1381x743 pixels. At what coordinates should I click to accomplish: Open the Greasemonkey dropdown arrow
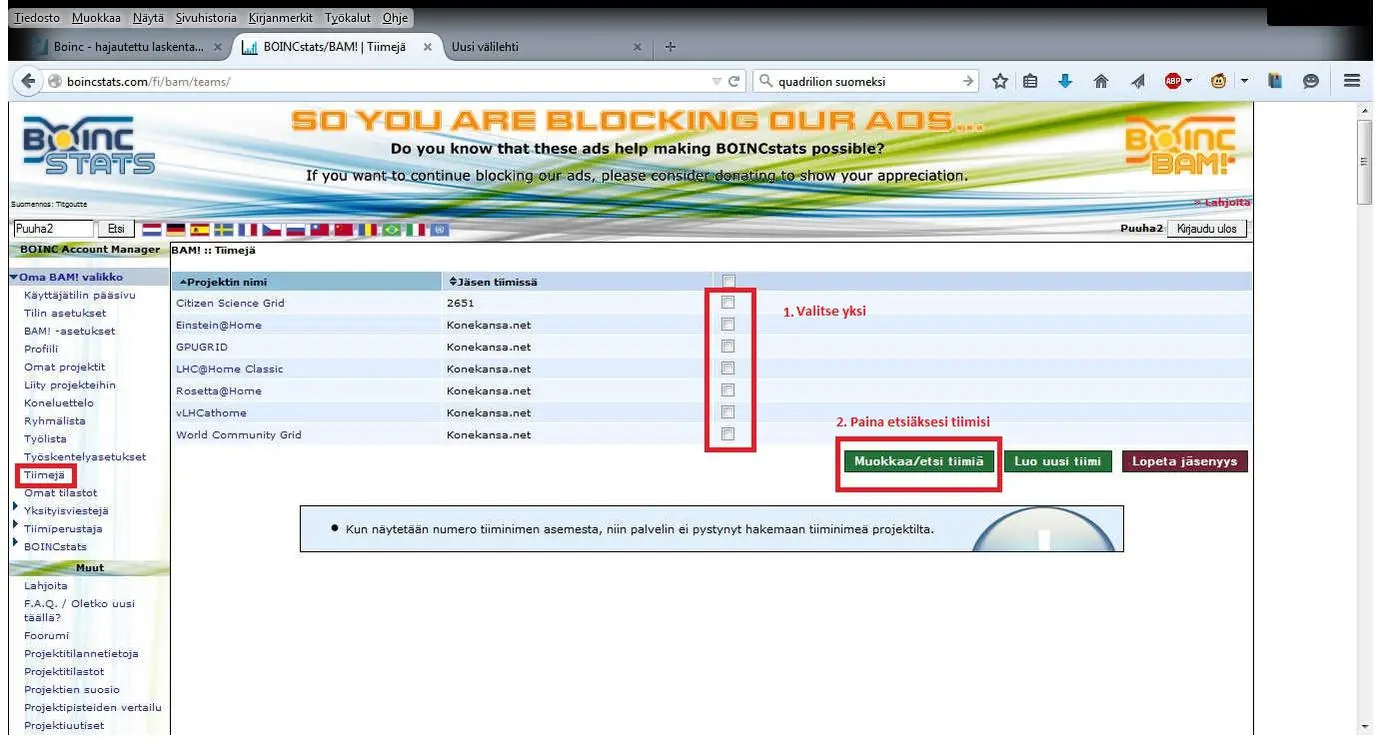pos(1244,81)
